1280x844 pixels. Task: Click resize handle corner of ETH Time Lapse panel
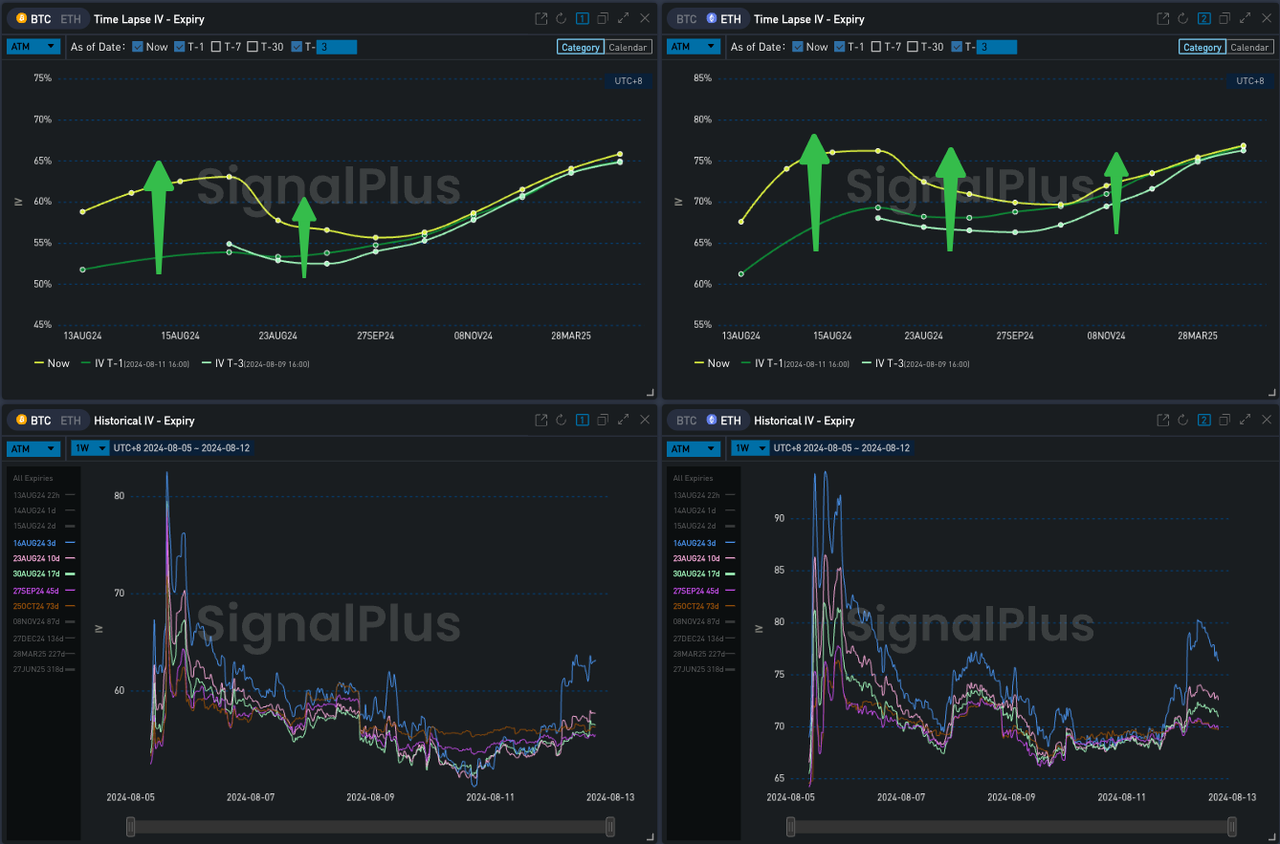(1273, 393)
